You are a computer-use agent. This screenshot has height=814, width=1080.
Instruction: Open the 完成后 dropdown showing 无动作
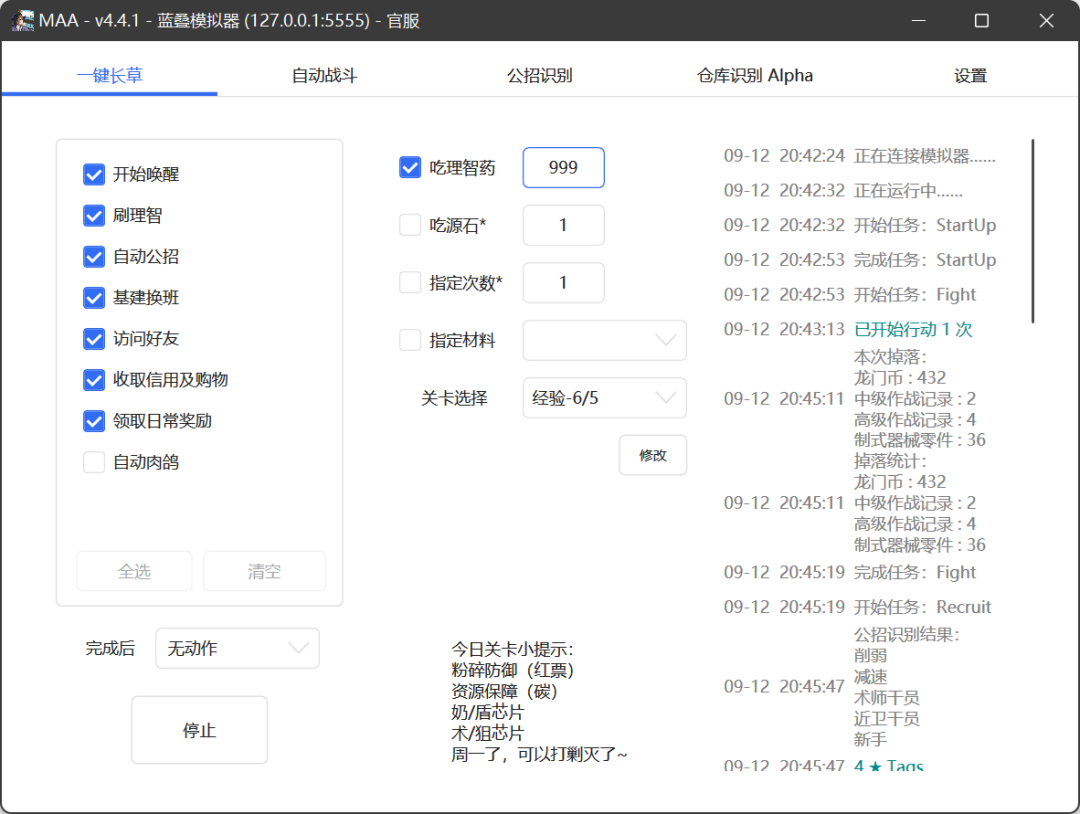click(238, 648)
